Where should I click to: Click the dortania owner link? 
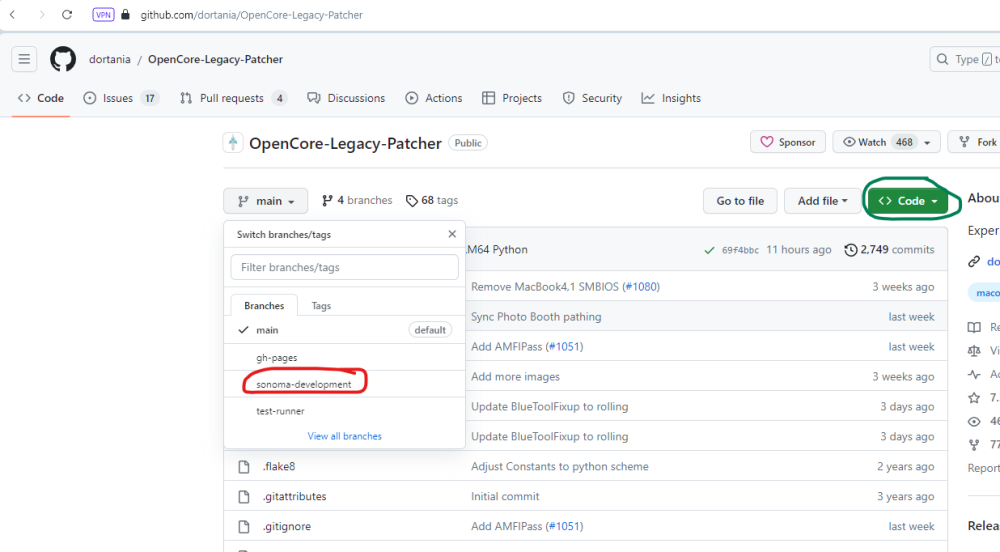coord(110,59)
